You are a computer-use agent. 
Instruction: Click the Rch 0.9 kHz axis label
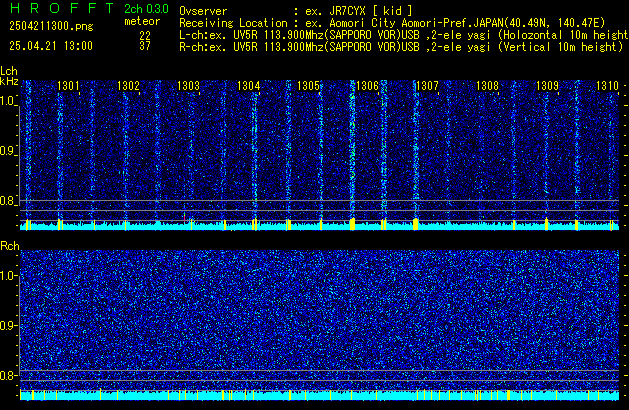pos(8,325)
